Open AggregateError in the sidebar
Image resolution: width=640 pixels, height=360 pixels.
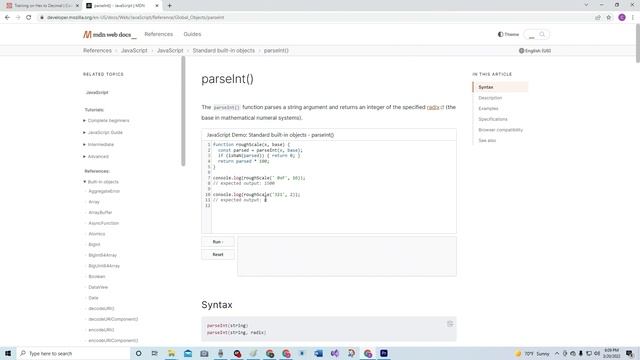104,191
